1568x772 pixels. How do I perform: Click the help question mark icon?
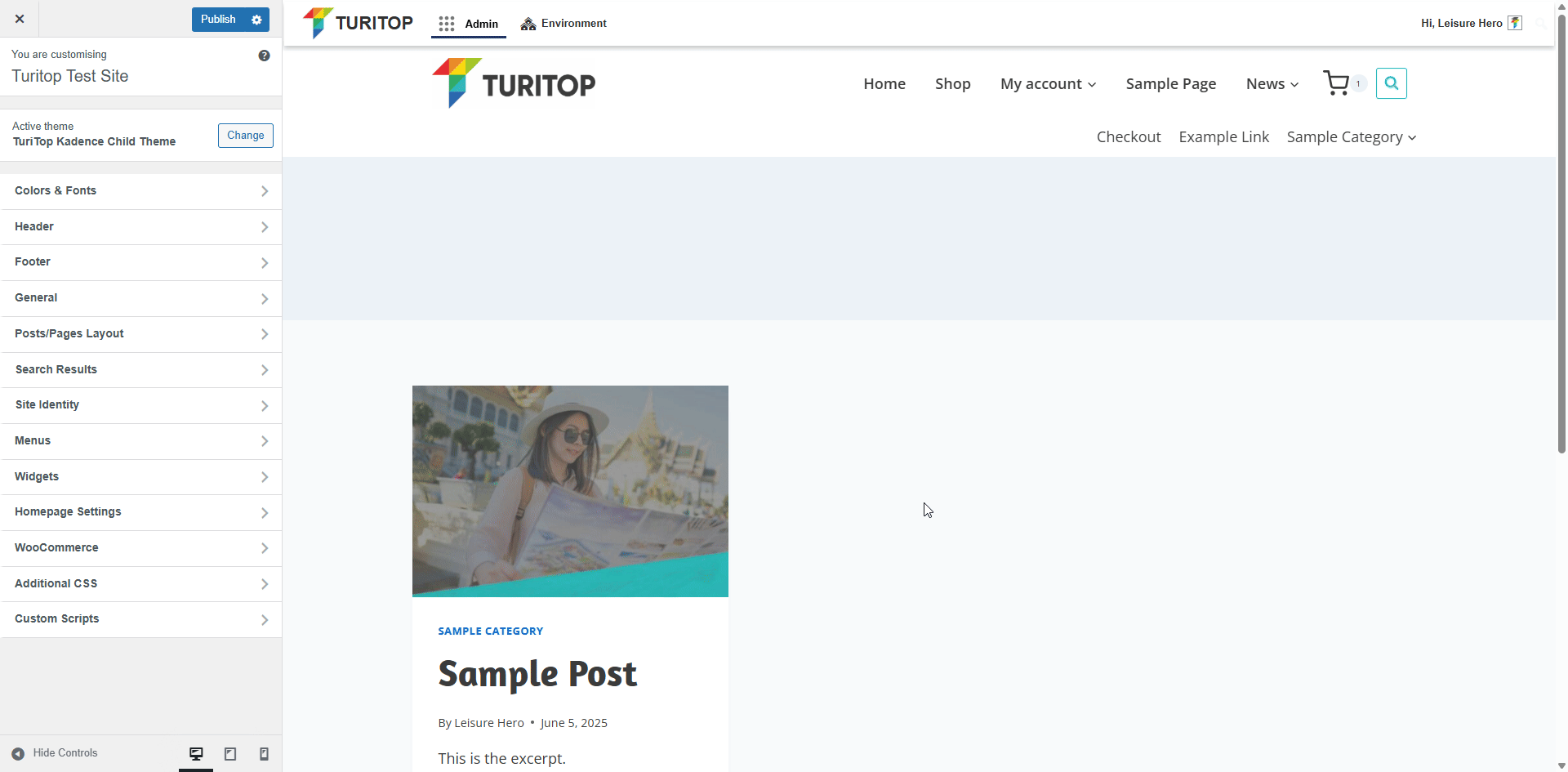coord(264,56)
